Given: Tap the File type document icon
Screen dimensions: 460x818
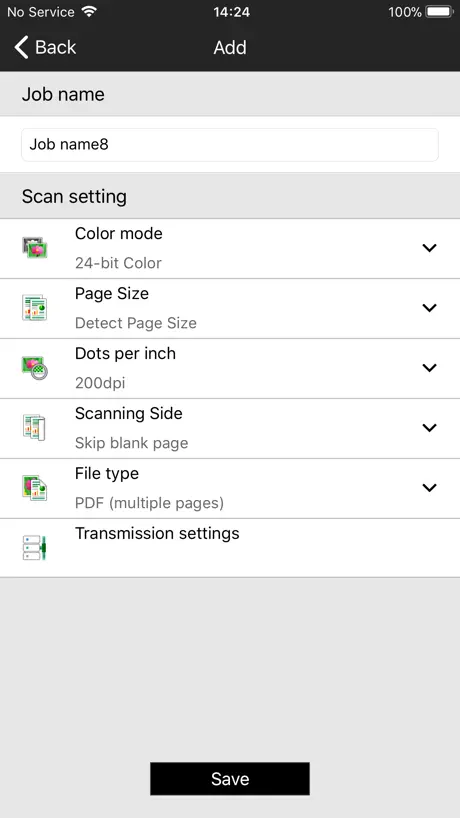Looking at the screenshot, I should click(35, 487).
